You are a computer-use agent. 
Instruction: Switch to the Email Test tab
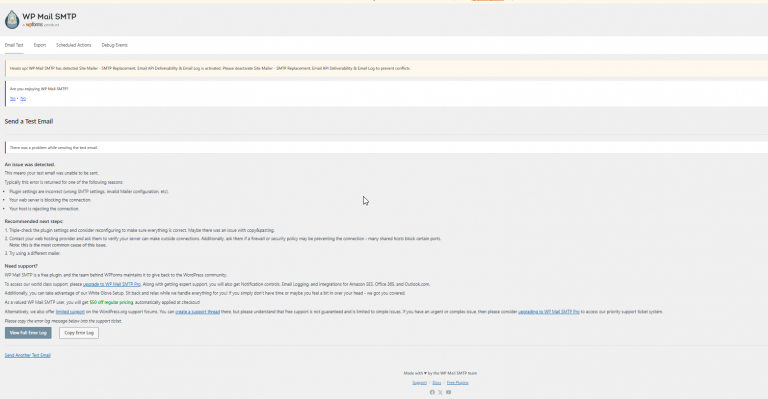pyautogui.click(x=14, y=45)
